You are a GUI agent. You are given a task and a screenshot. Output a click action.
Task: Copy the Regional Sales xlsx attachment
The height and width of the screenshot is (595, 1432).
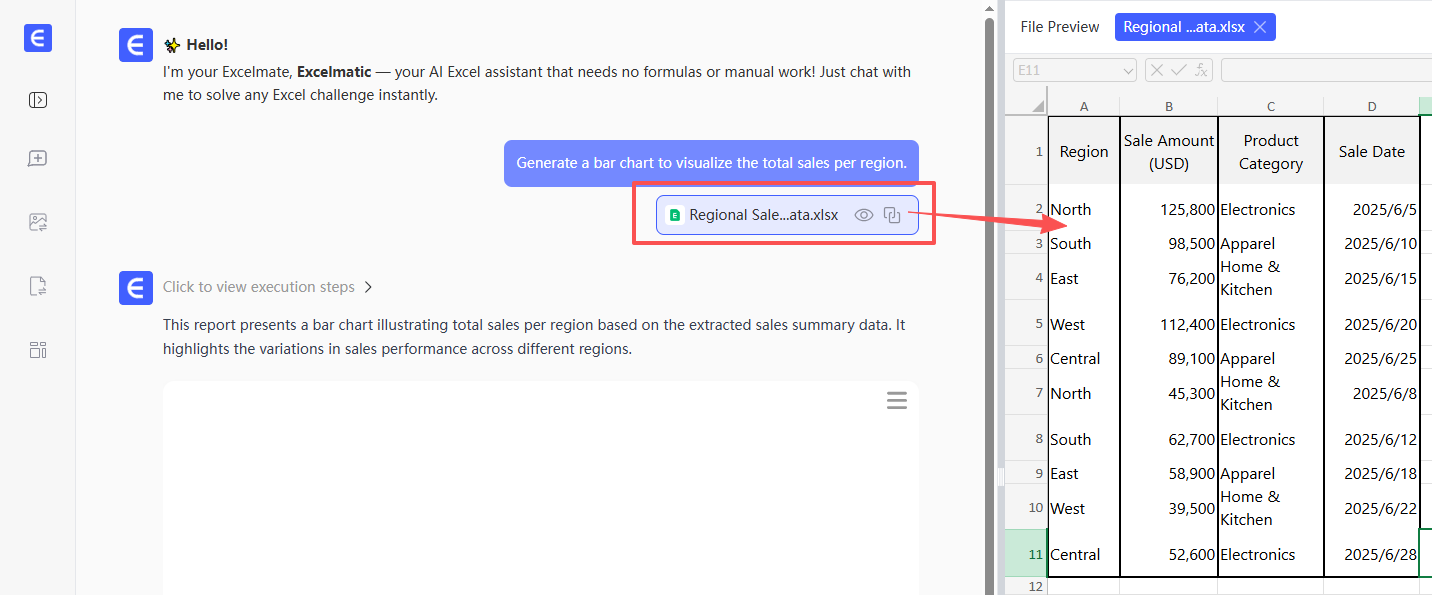(893, 215)
